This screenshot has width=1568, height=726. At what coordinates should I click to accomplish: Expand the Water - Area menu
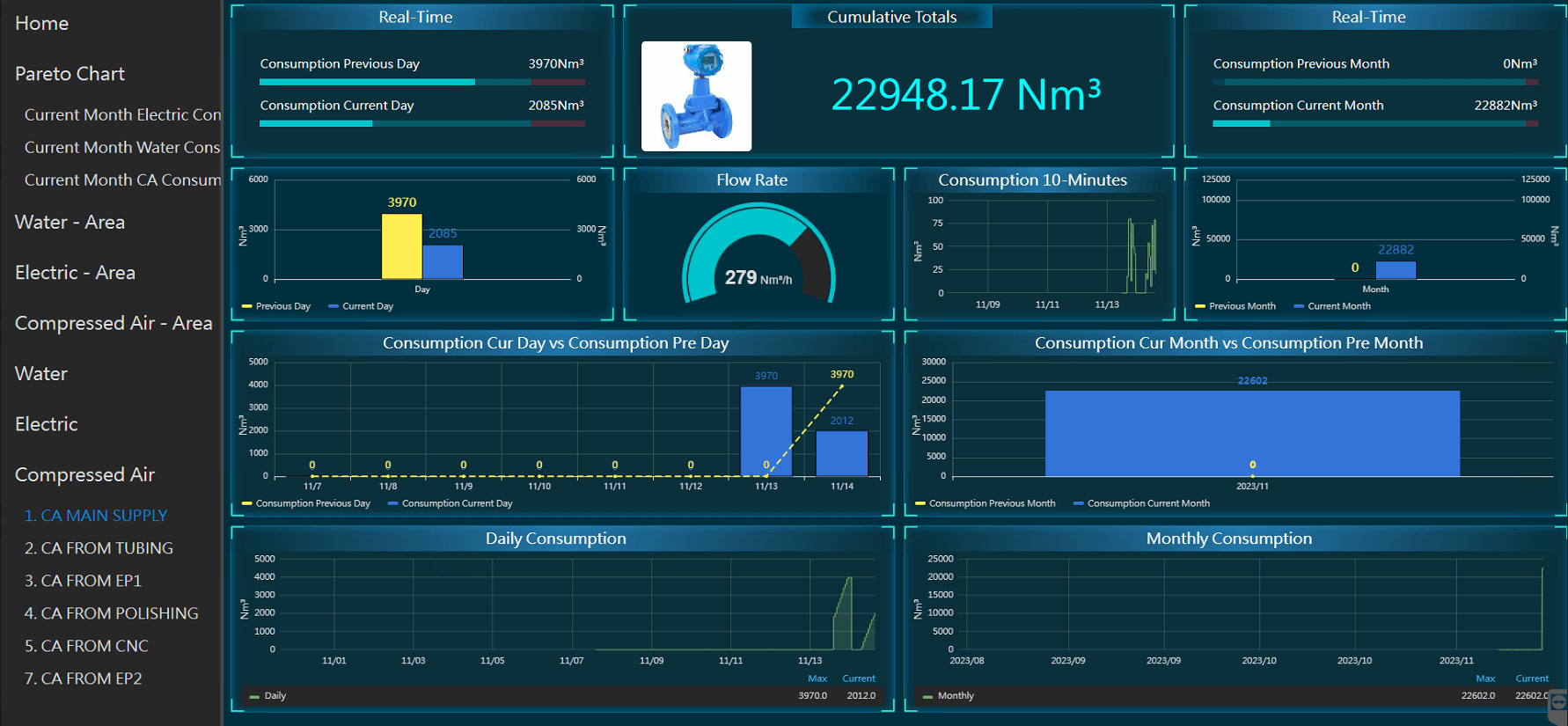[70, 222]
